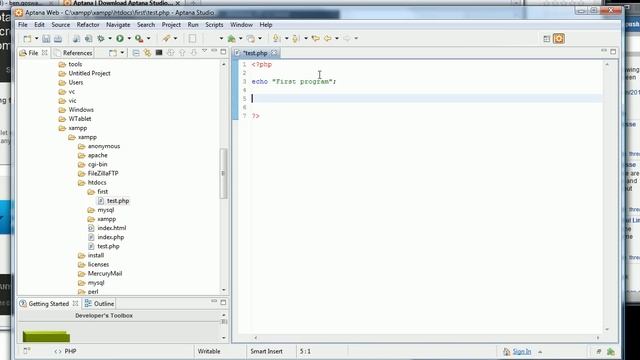Viewport: 640px width, 360px height.
Task: Open the Refactor menu
Action: coord(88,25)
